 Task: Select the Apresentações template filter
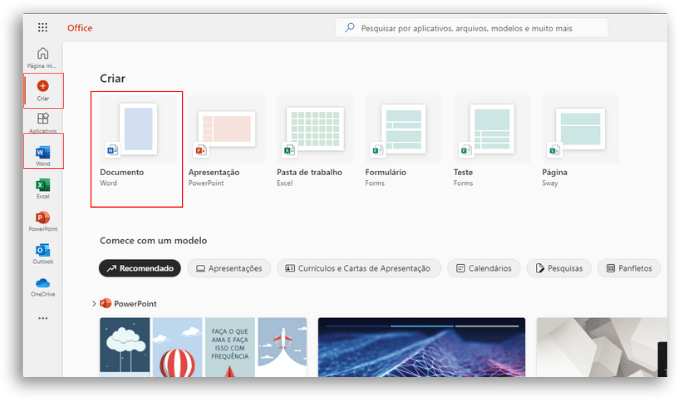(x=229, y=268)
